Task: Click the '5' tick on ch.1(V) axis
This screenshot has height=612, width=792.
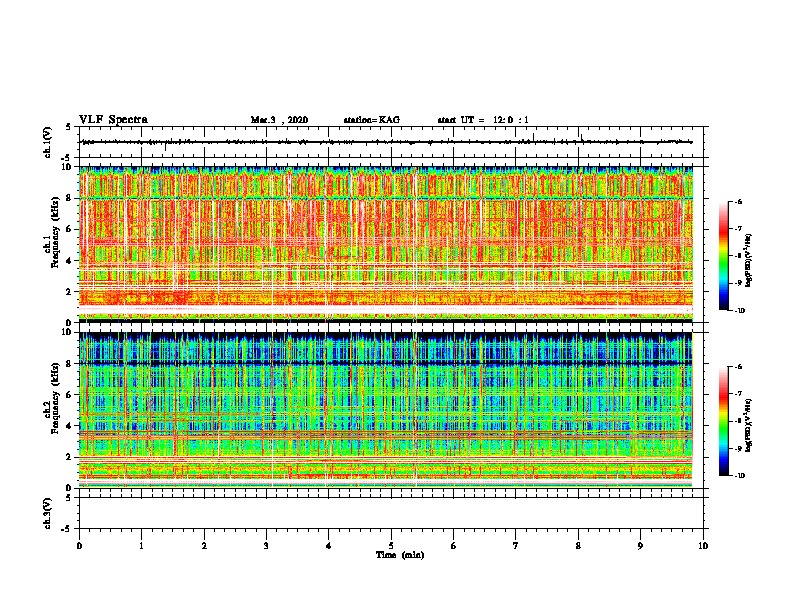Action: [69, 127]
